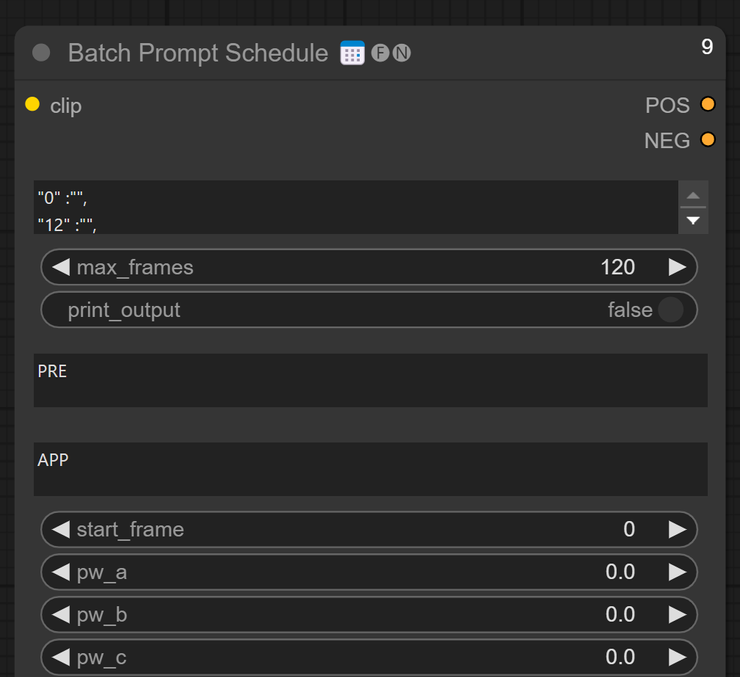Decrease pw_c value with left arrow
This screenshot has height=677, width=740.
61,657
